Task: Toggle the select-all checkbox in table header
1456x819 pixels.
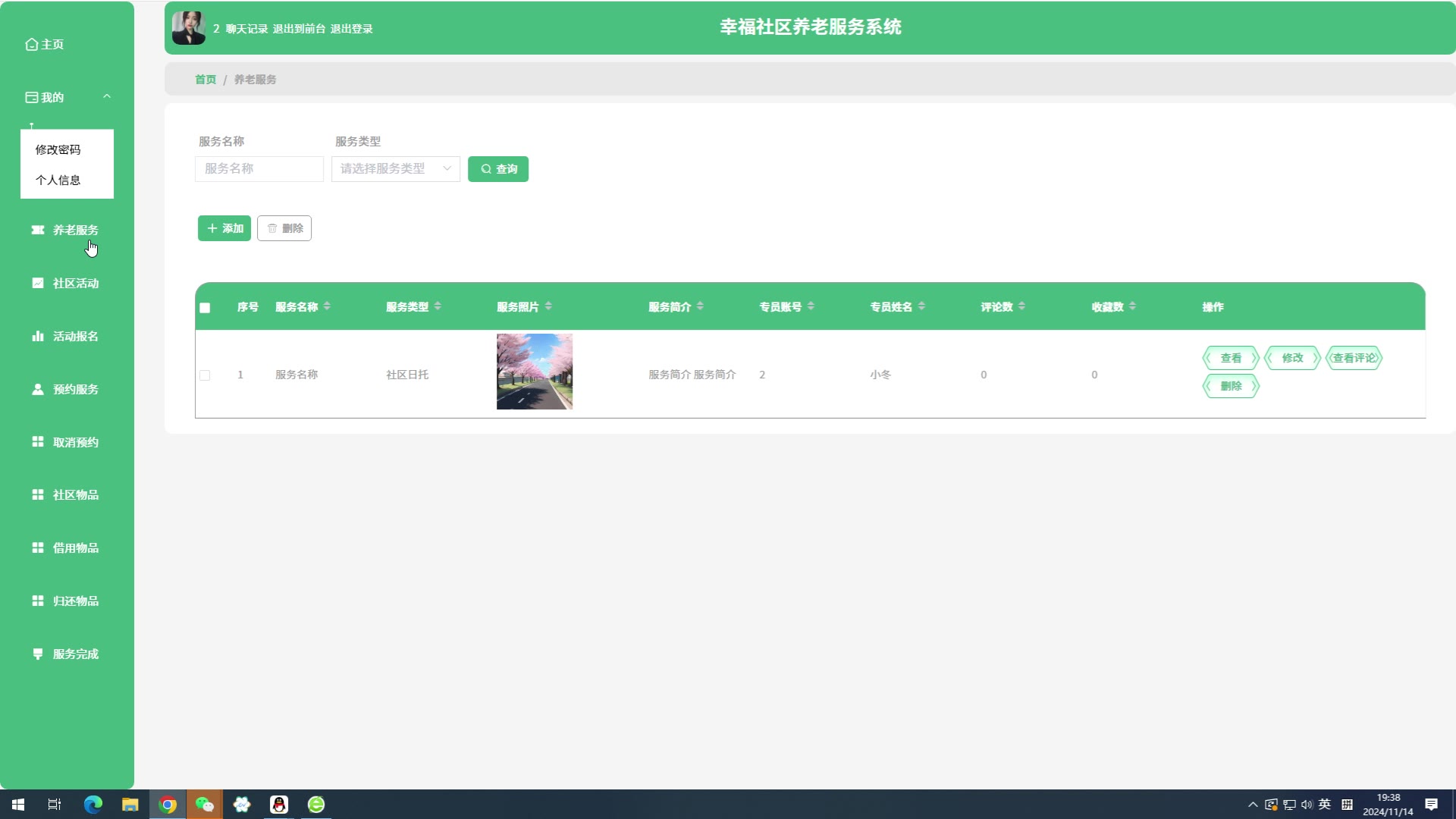Action: point(205,308)
